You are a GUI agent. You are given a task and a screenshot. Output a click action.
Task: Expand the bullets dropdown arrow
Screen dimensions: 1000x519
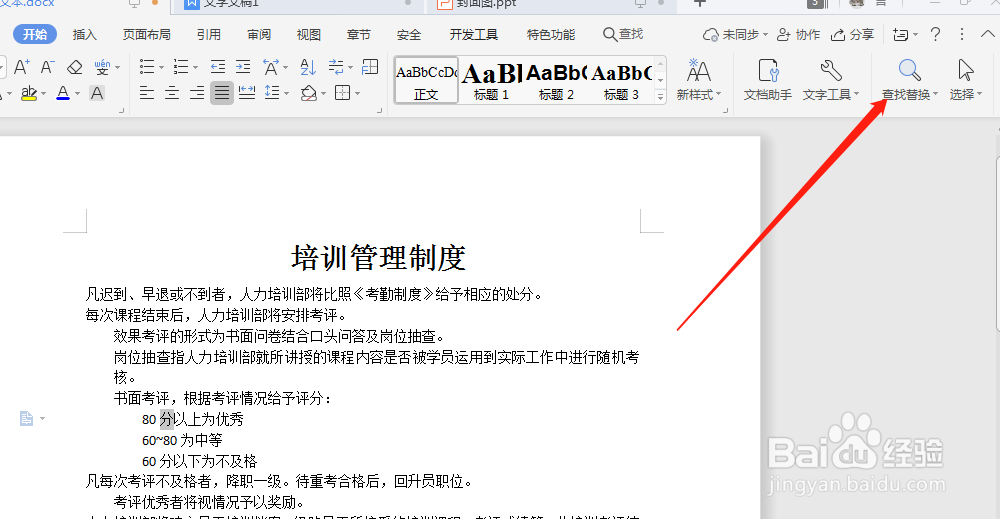tap(161, 67)
